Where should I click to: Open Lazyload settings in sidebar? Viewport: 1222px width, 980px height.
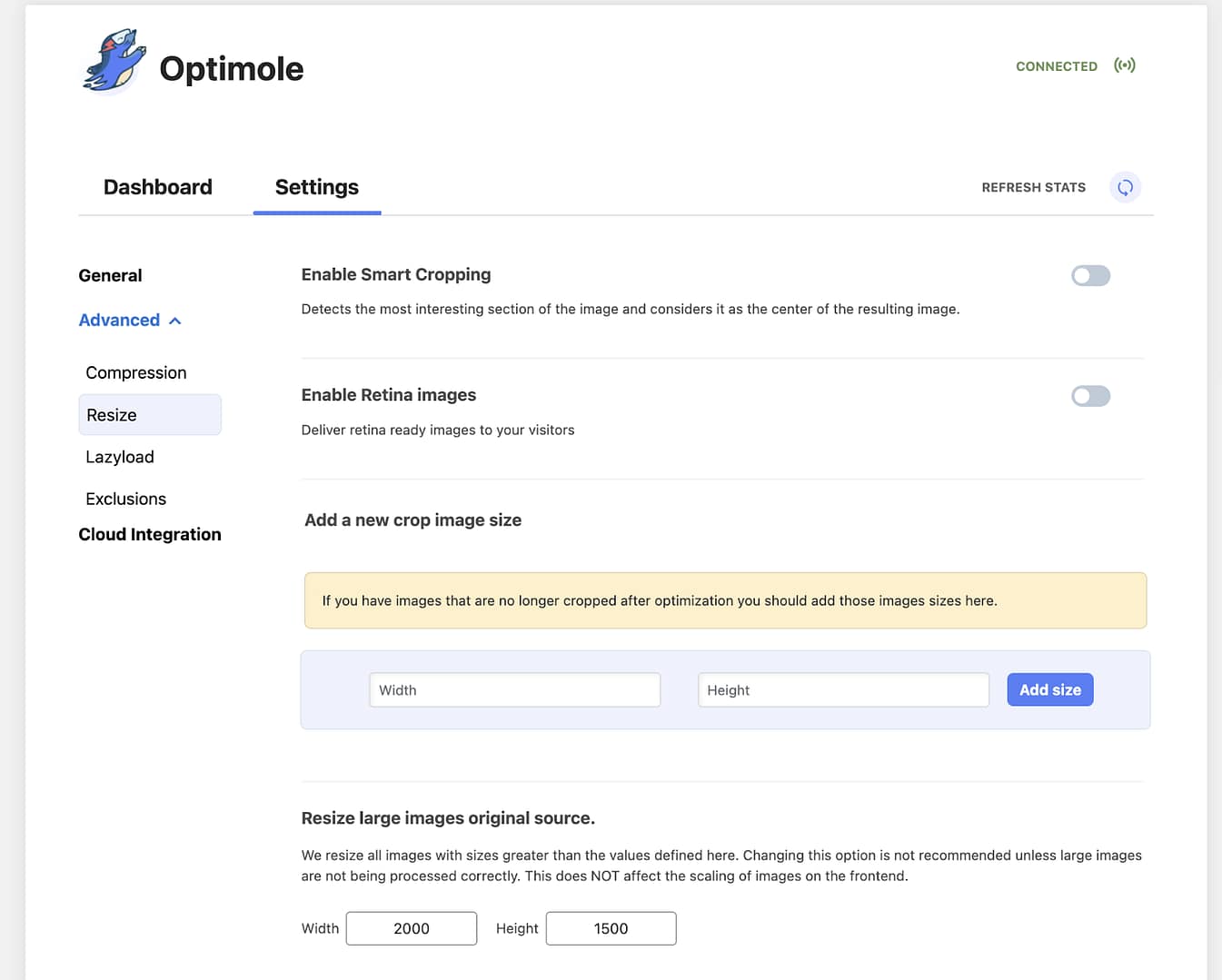click(120, 457)
